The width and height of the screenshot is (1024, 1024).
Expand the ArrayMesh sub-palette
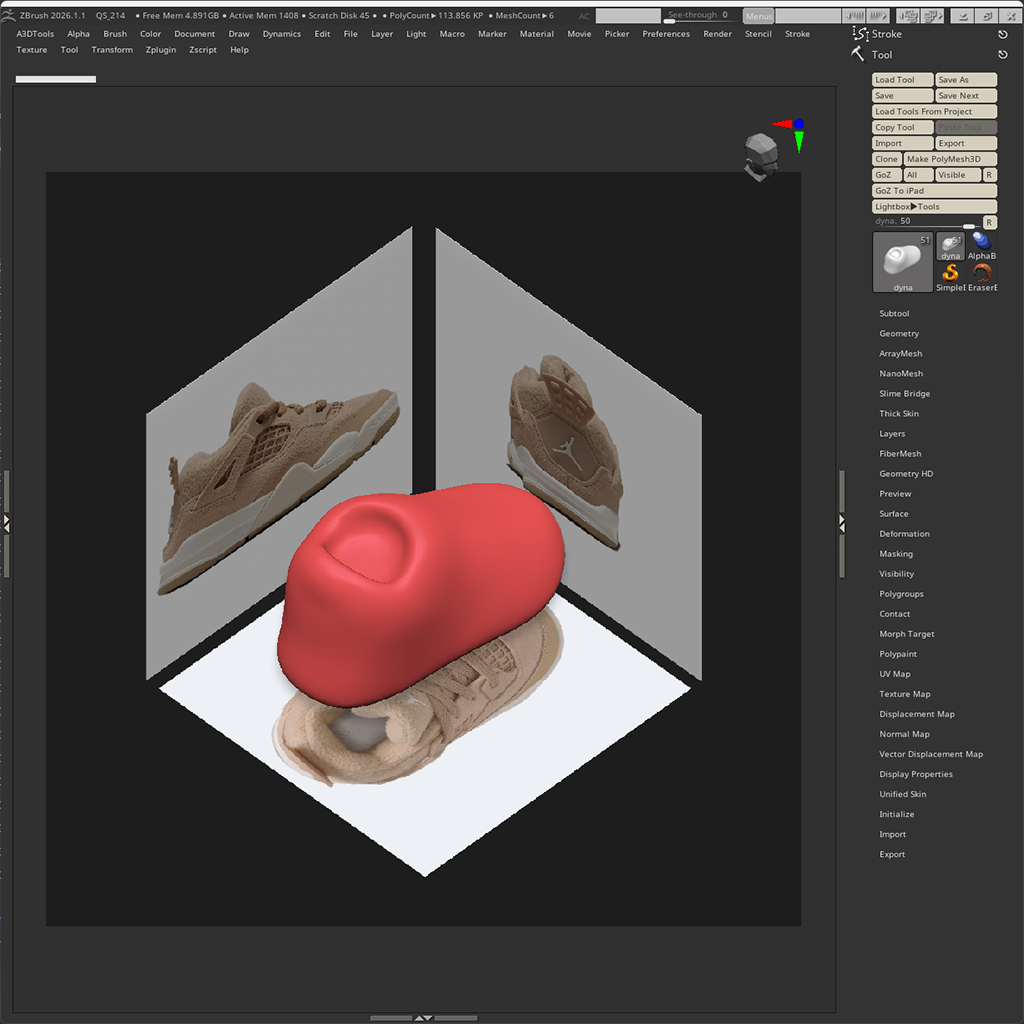pyautogui.click(x=901, y=353)
